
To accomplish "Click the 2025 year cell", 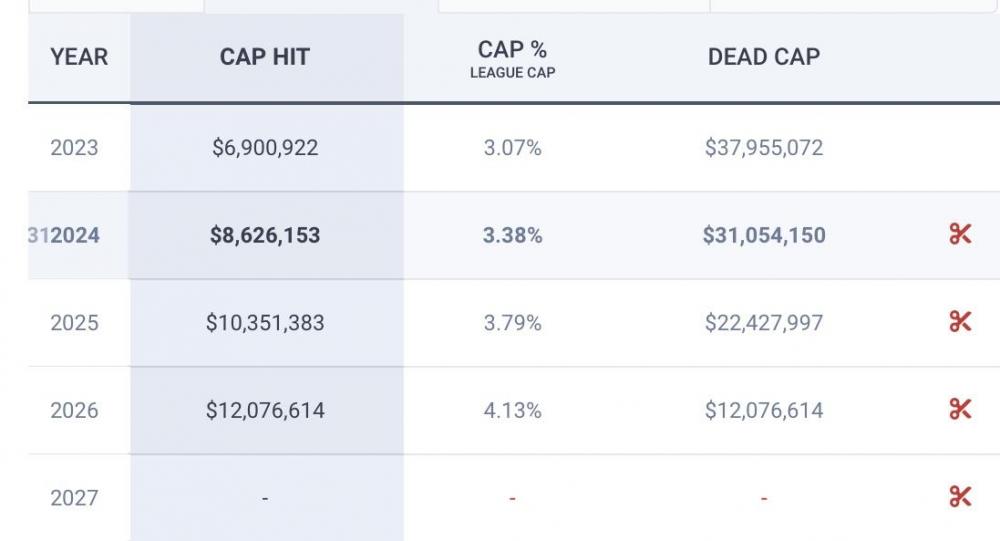I will click(75, 323).
